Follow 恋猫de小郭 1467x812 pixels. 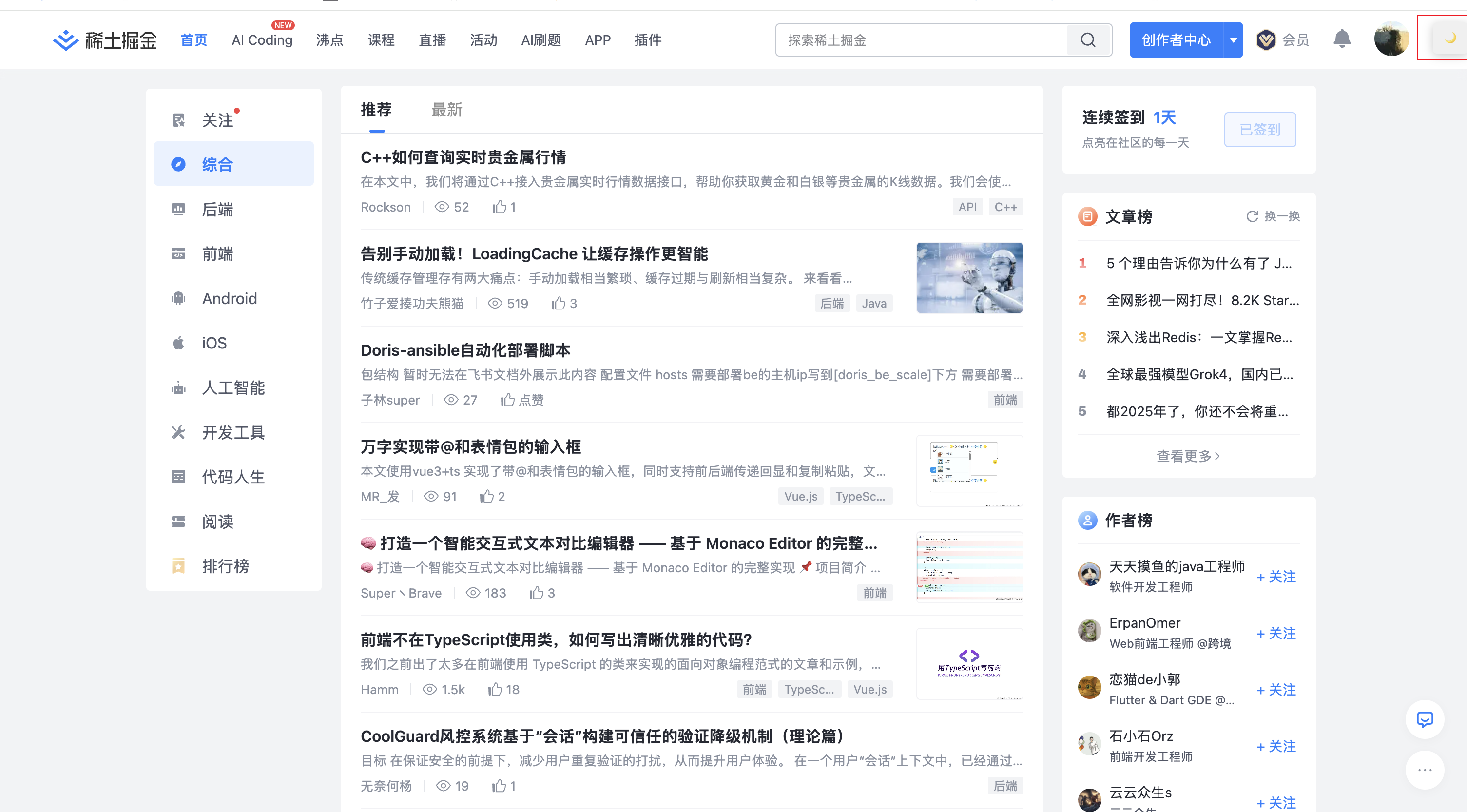point(1275,690)
